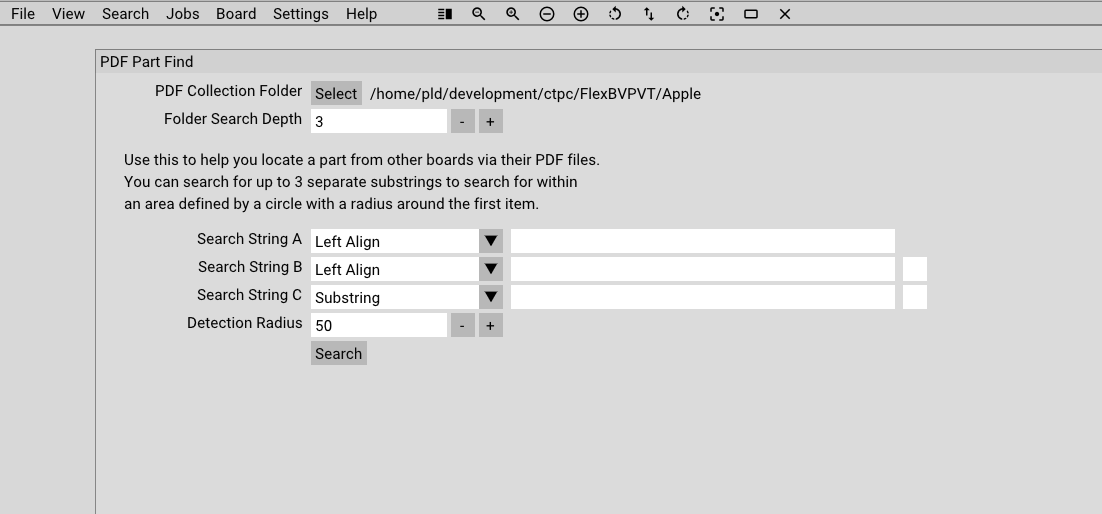
Task: Click the magnifier zoom-out icon
Action: pos(479,14)
